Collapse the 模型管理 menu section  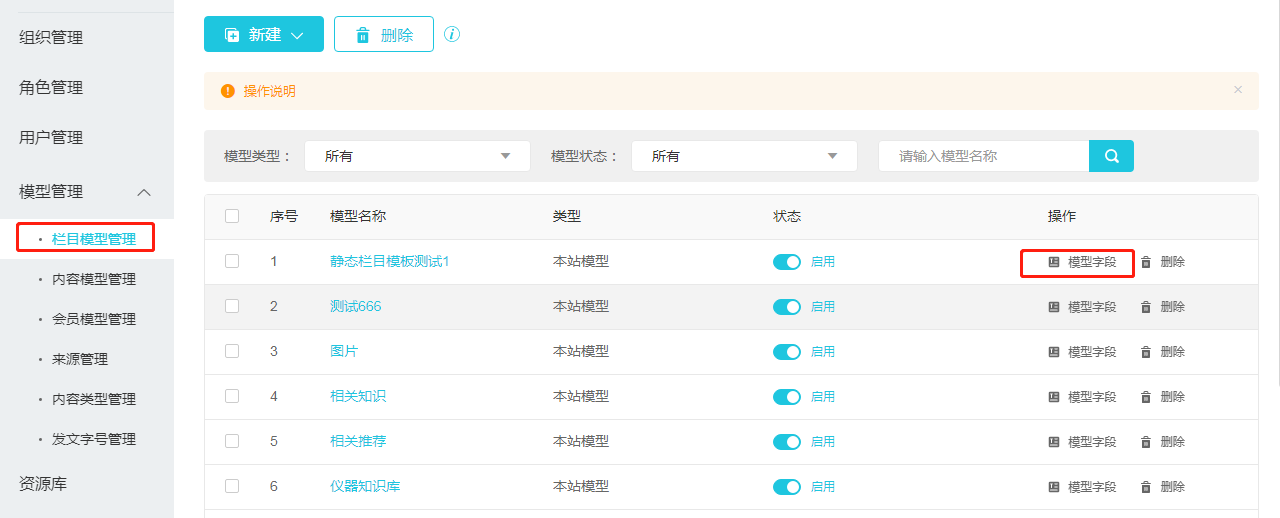(x=144, y=192)
